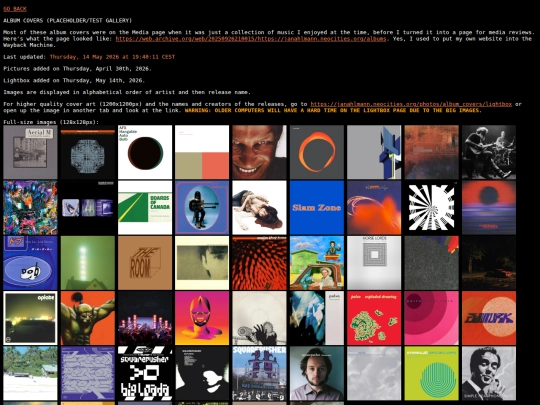Open the black-and-white band photo cover

(x=489, y=152)
